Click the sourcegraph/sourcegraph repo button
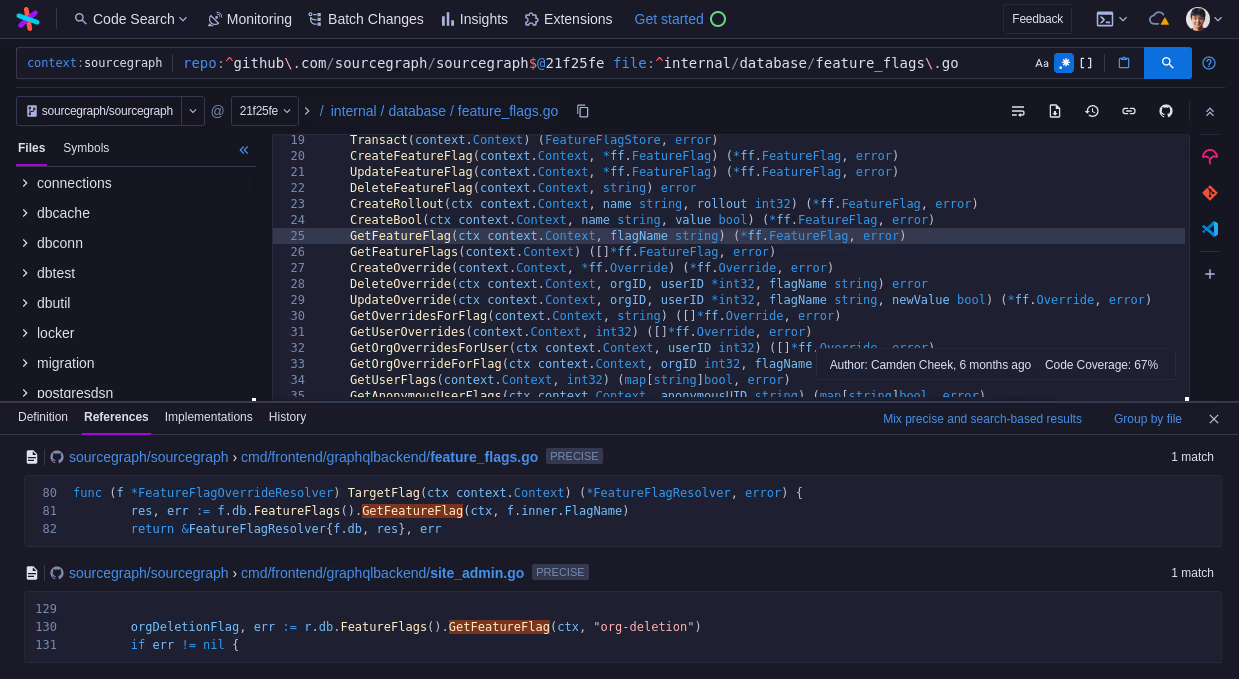 99,111
